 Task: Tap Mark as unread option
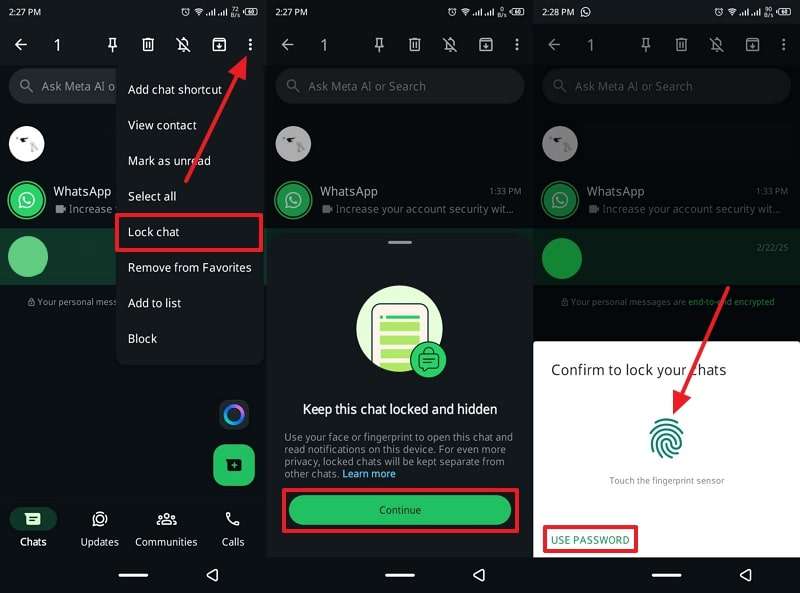pos(169,161)
